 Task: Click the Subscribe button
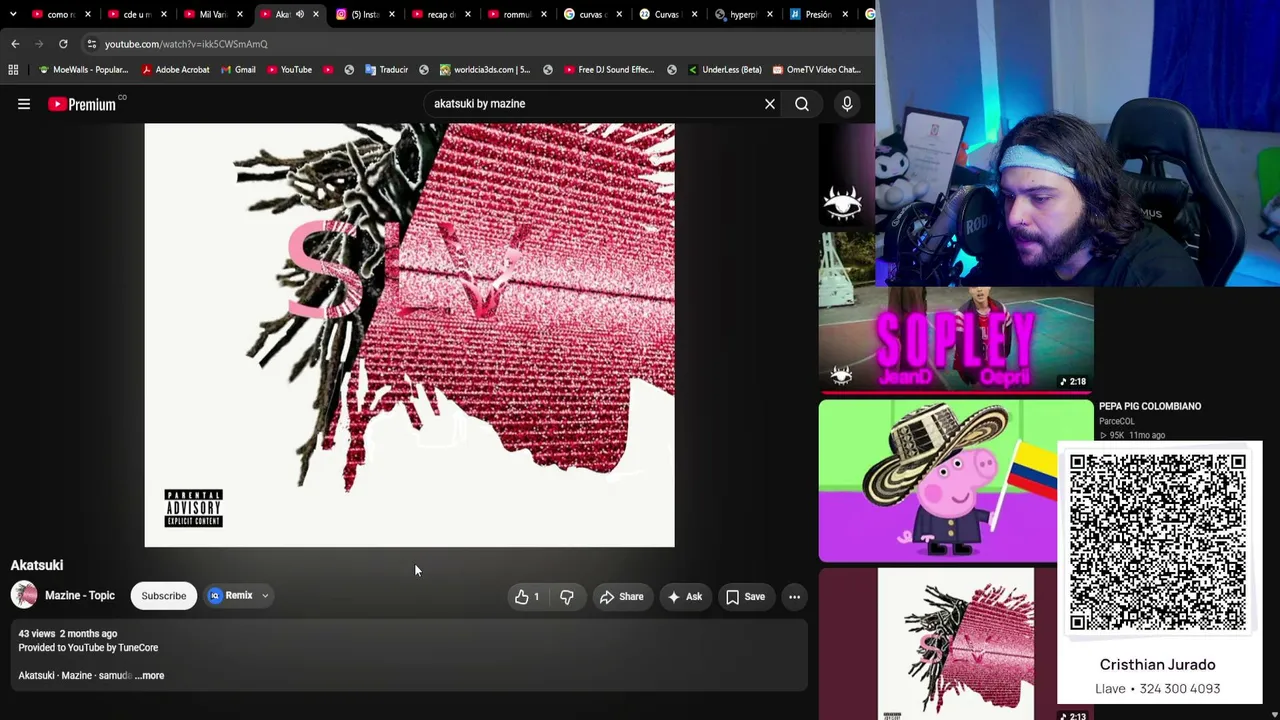[x=164, y=596]
